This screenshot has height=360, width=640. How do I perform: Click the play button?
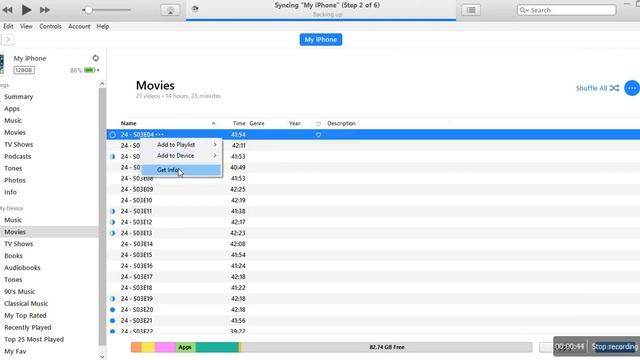click(x=26, y=9)
